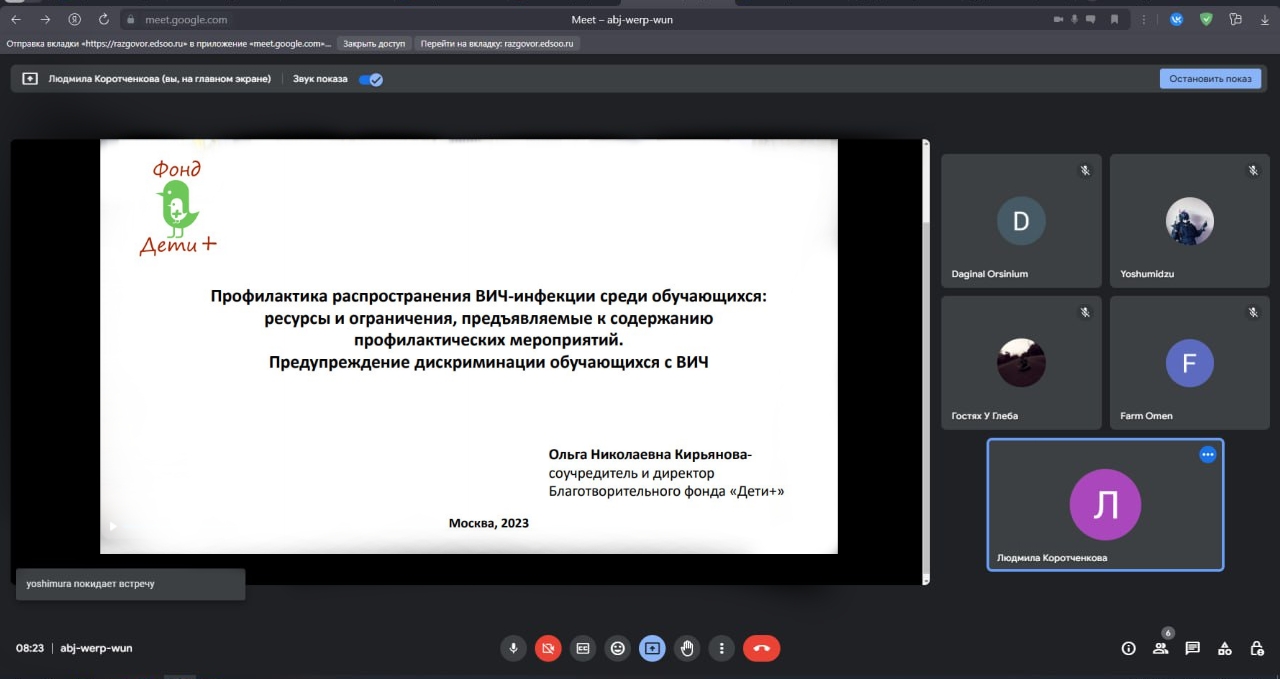Click the presented slide title text
The width and height of the screenshot is (1280, 679).
click(489, 329)
